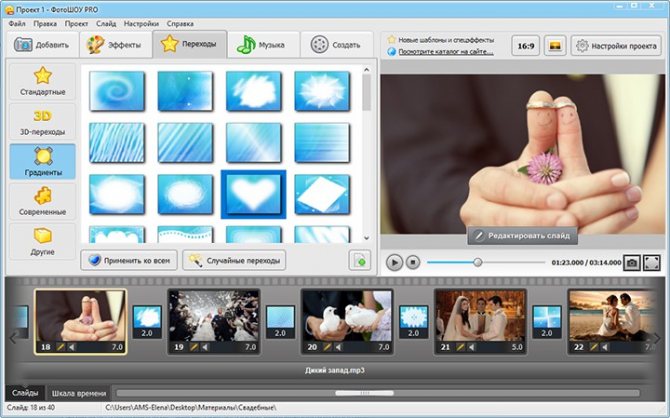
Task: Click the preview playback progress slider
Action: pos(478,262)
